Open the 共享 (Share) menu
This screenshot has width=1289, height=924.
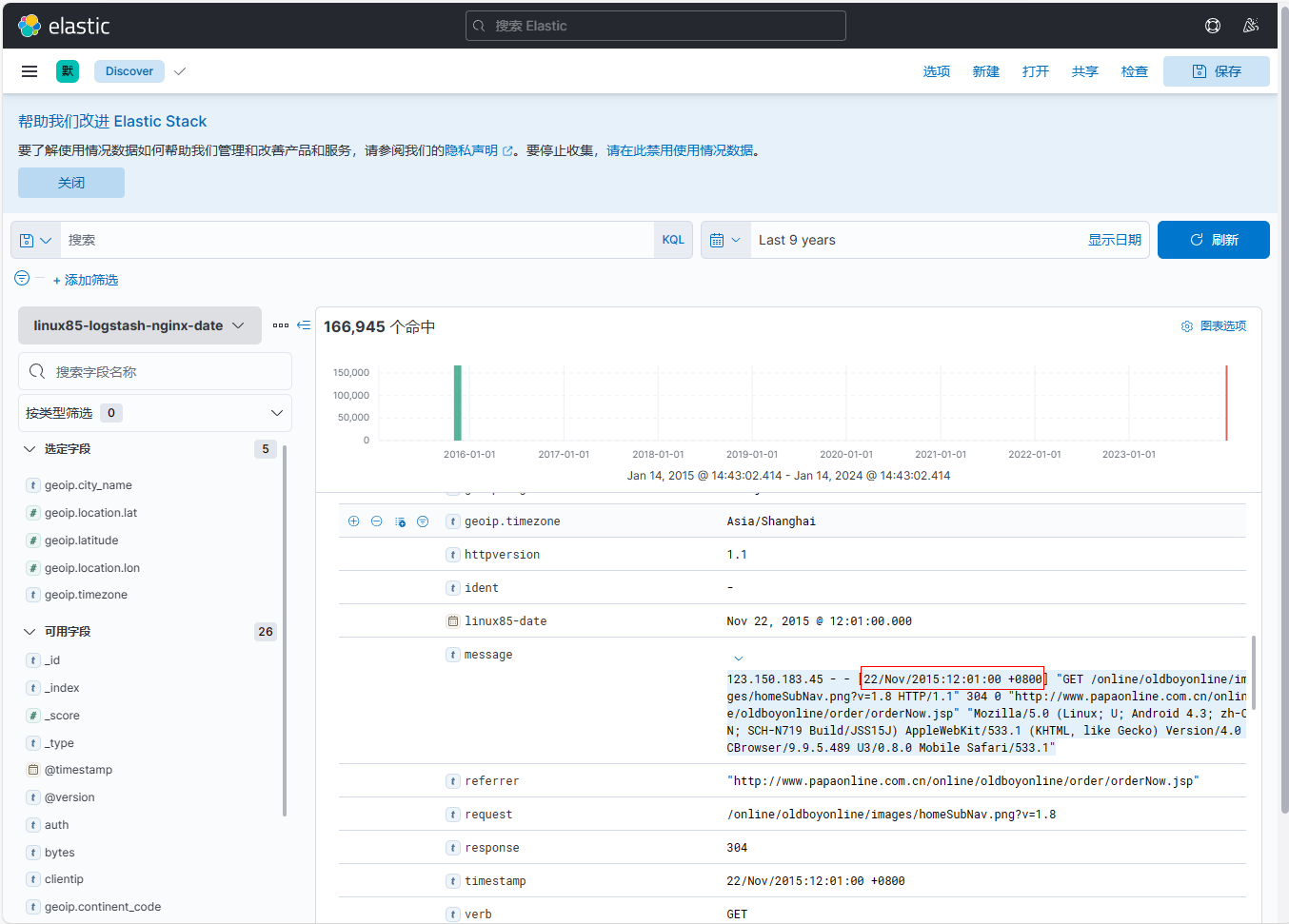point(1084,71)
